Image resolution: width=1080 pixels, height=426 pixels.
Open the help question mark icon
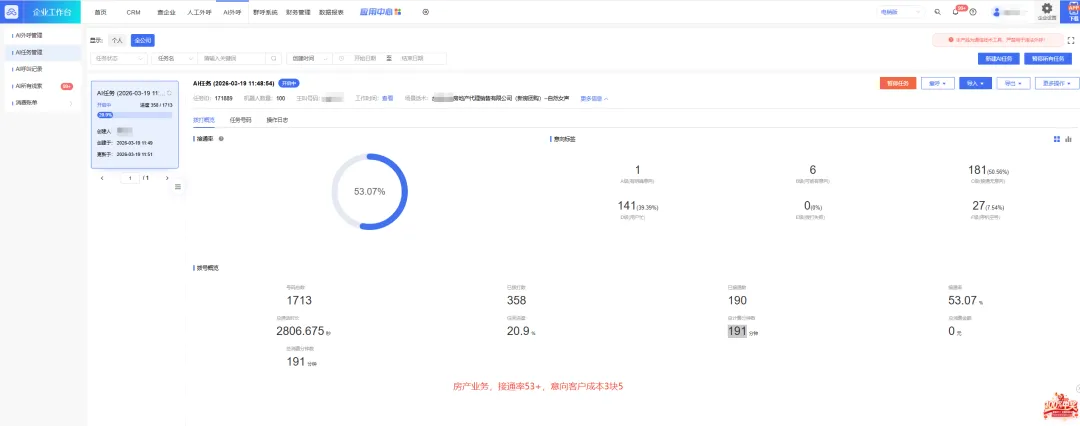973,12
